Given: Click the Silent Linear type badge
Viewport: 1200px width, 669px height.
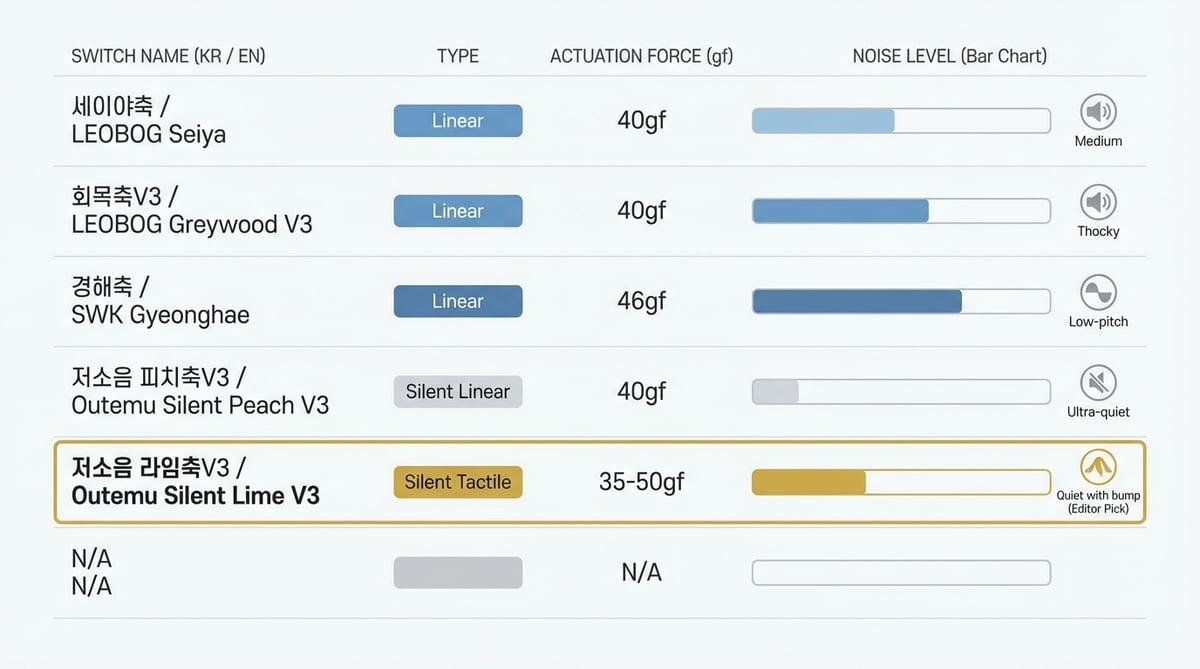Looking at the screenshot, I should pyautogui.click(x=458, y=392).
